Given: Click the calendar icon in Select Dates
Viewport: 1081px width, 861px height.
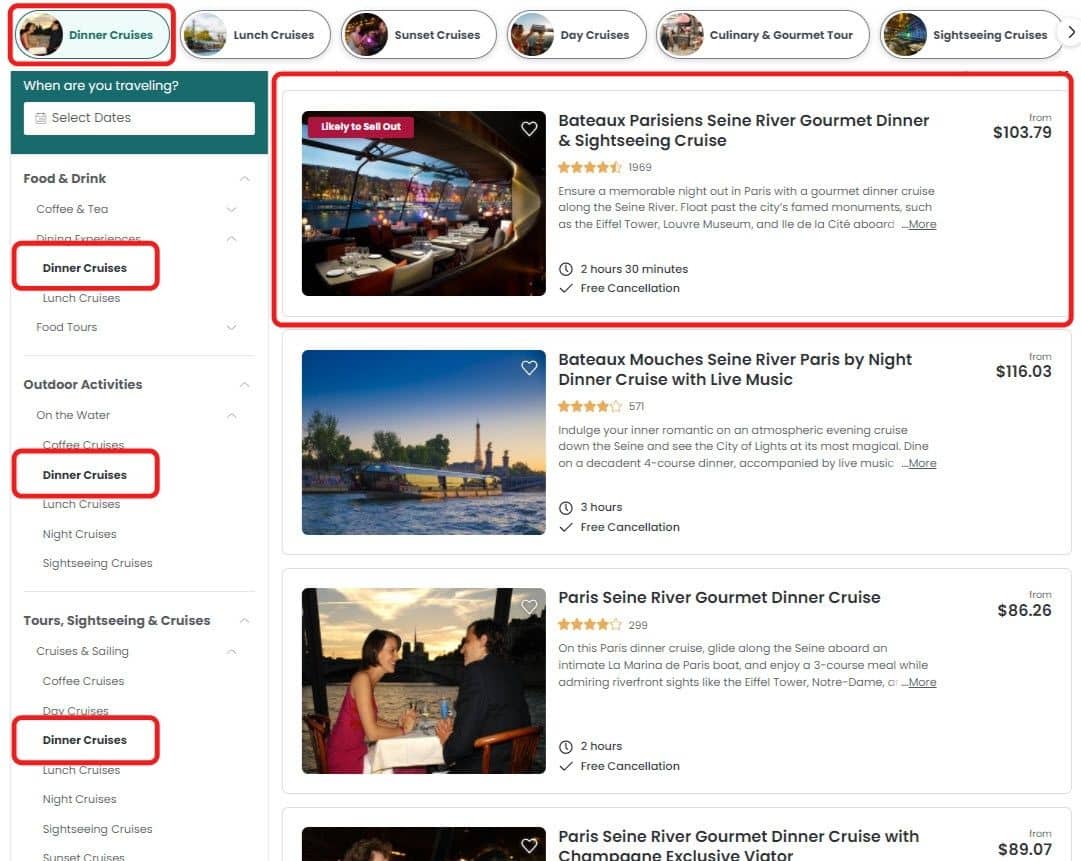Looking at the screenshot, I should point(41,118).
